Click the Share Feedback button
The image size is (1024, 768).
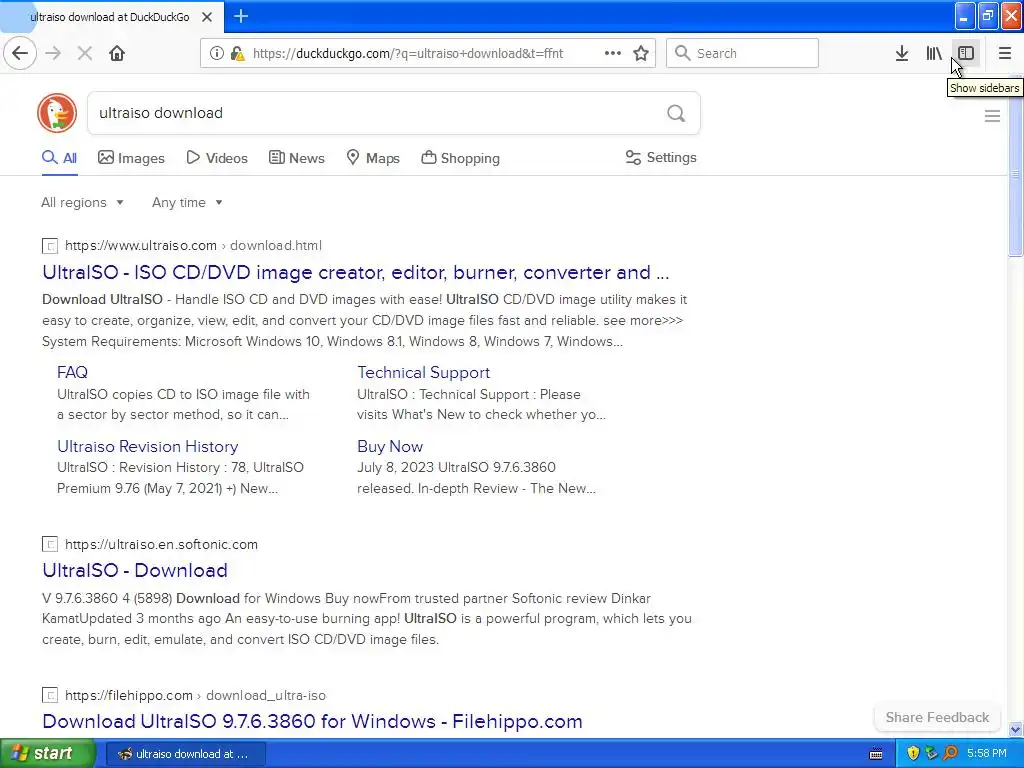(x=937, y=718)
